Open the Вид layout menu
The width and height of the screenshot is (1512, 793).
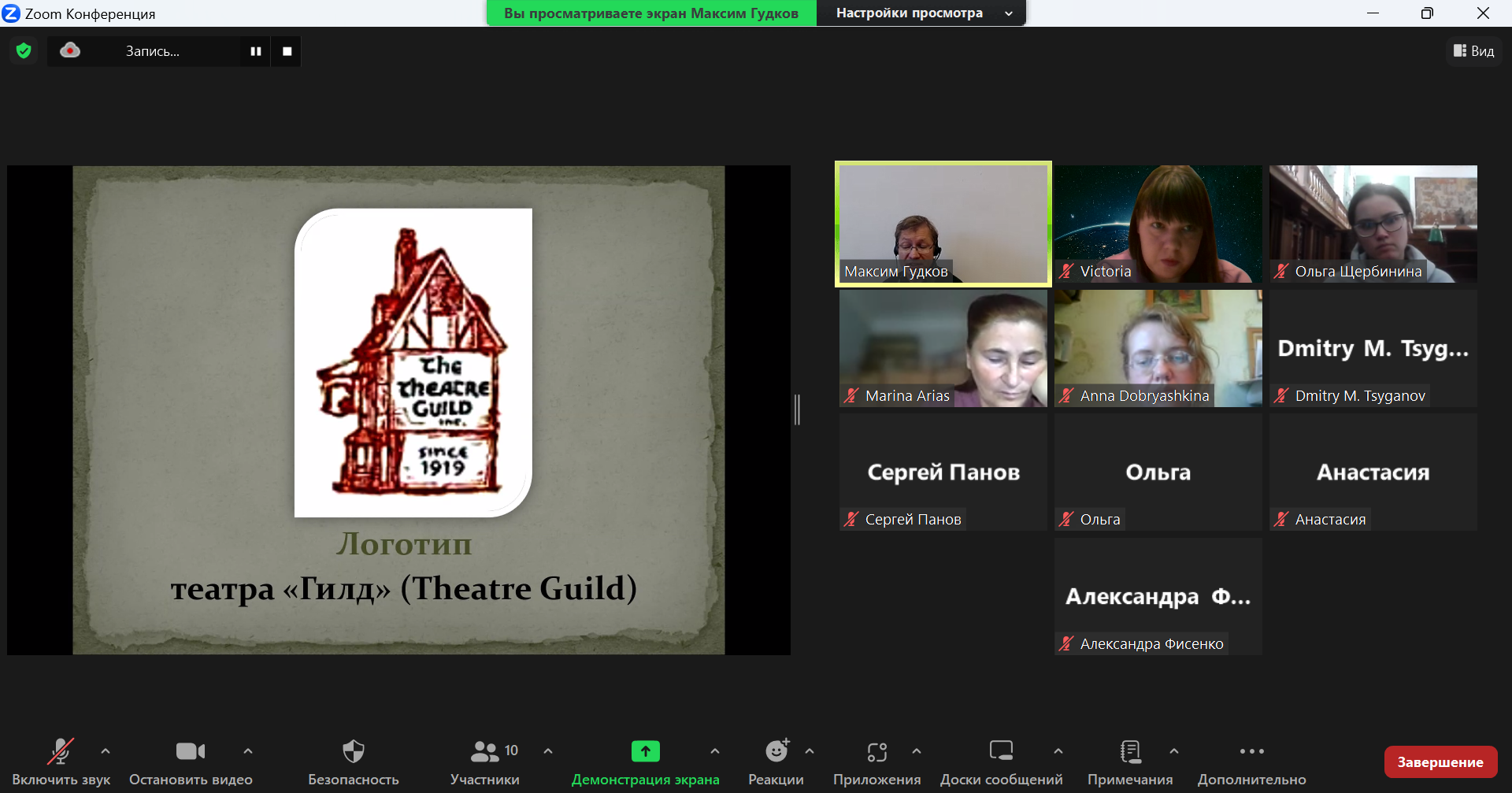coord(1473,51)
